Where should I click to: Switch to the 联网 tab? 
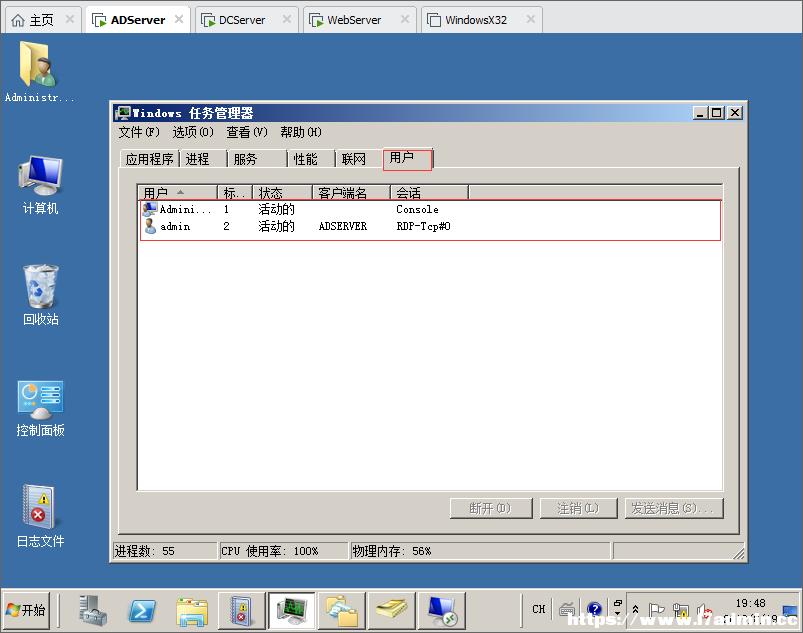pos(359,159)
